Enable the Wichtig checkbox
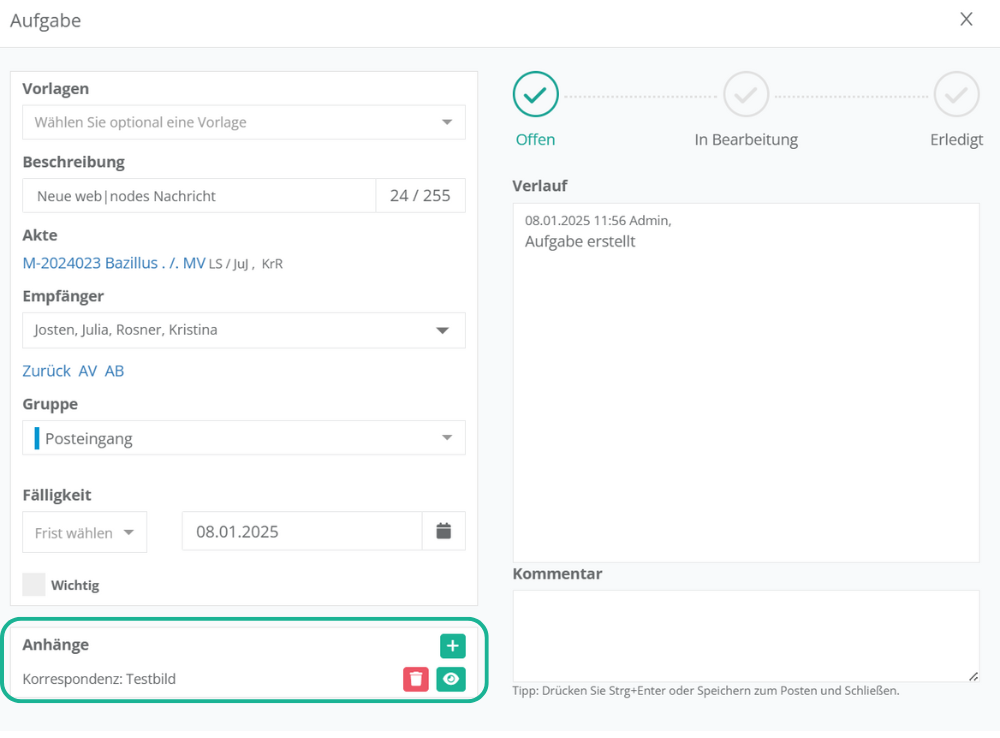This screenshot has width=1000, height=738. [x=34, y=585]
